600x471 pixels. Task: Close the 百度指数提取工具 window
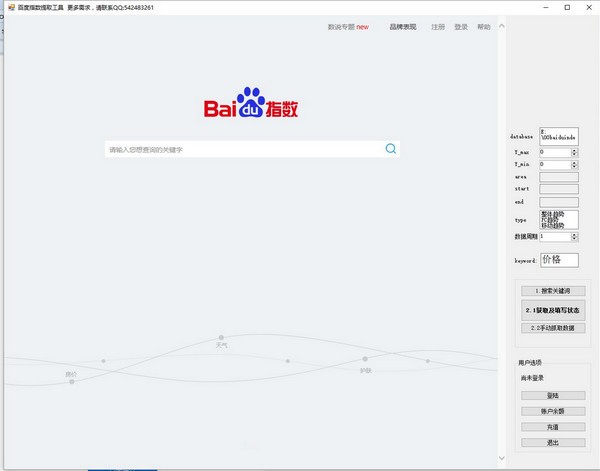589,7
